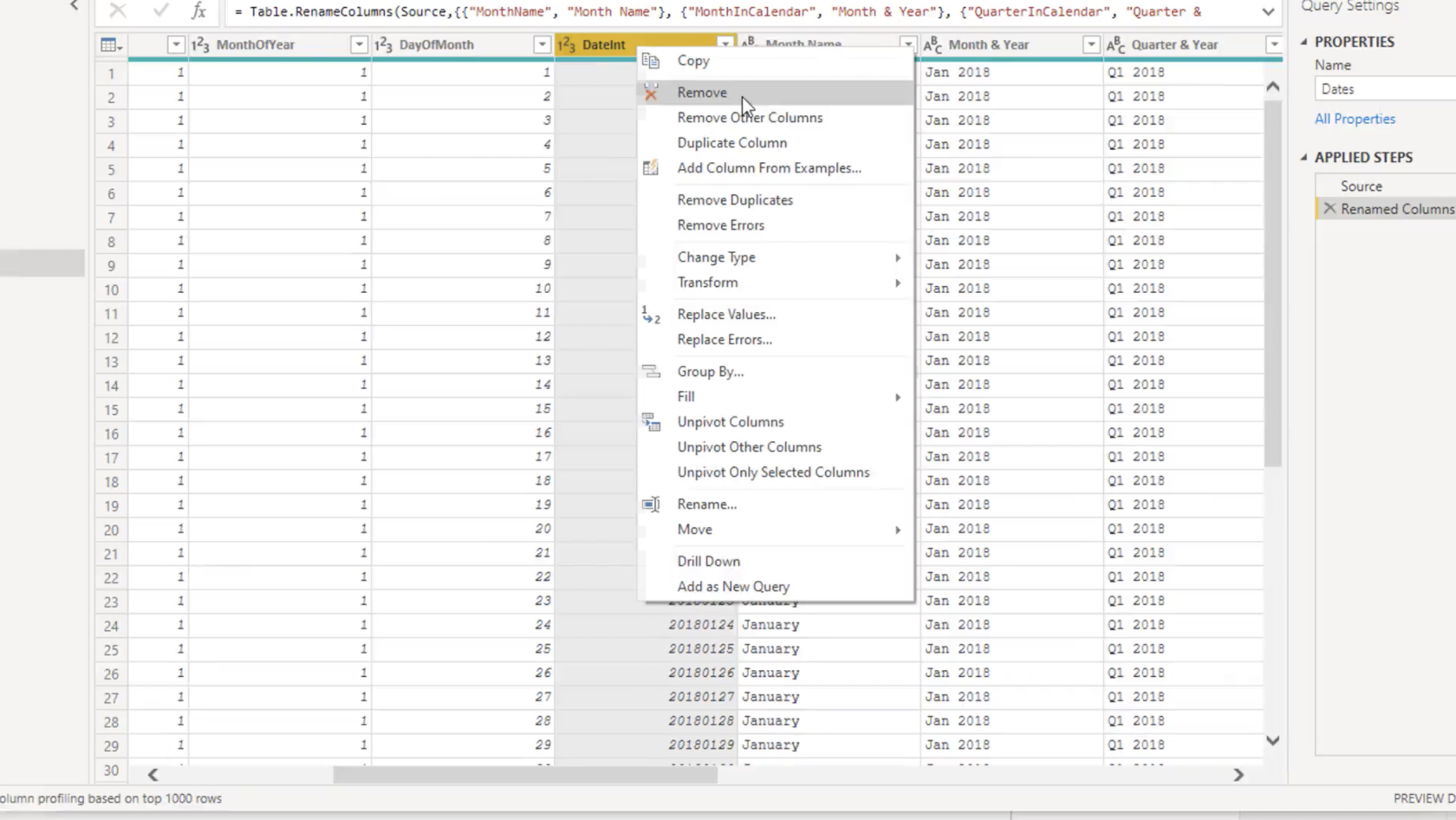
Task: Click the fx formula icon
Action: (x=198, y=11)
